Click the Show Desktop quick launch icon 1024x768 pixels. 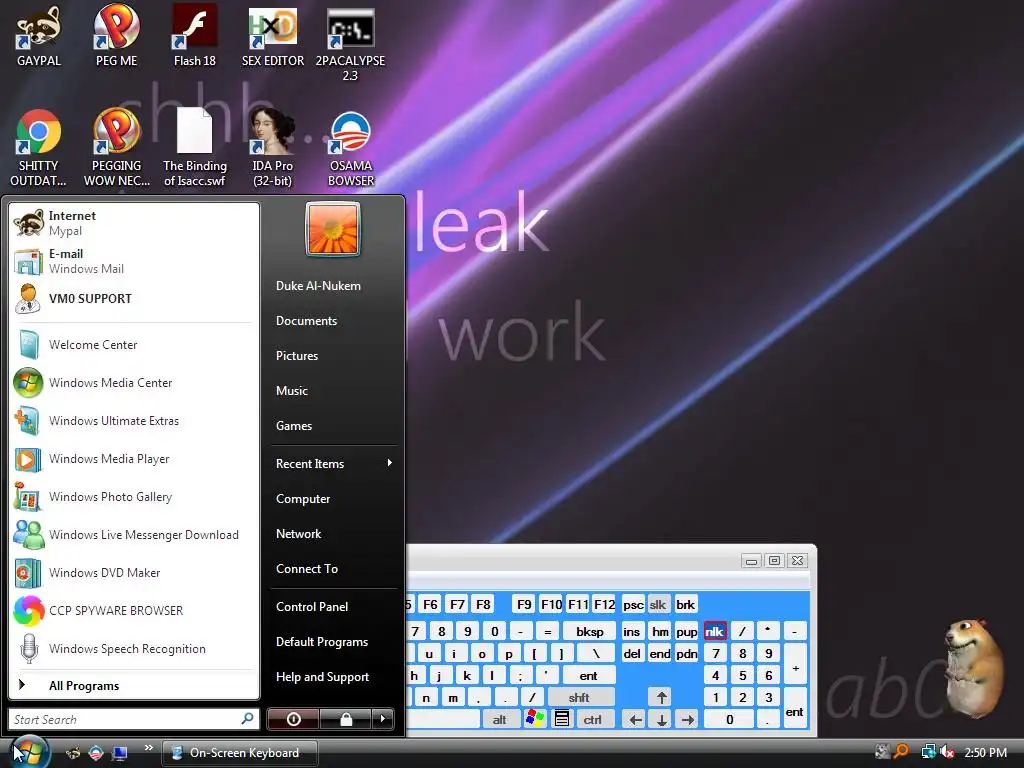click(x=120, y=753)
